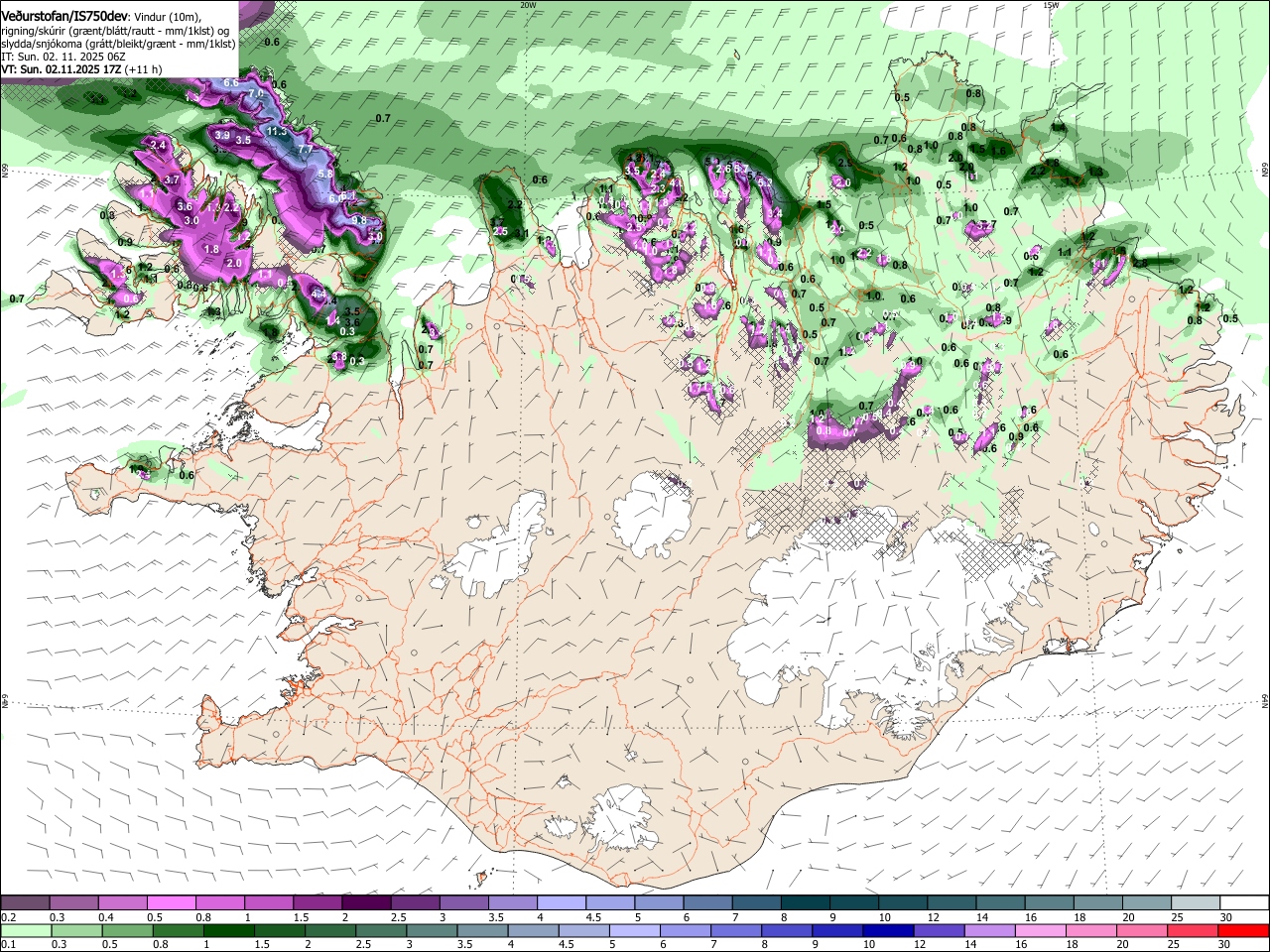Screen dimensions: 1270x952
Task: Click the light violet 14–16 rain legend swatch
Action: pyautogui.click(x=989, y=930)
